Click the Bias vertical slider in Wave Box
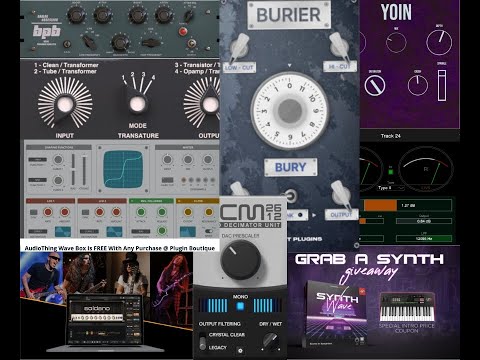 pos(73,170)
